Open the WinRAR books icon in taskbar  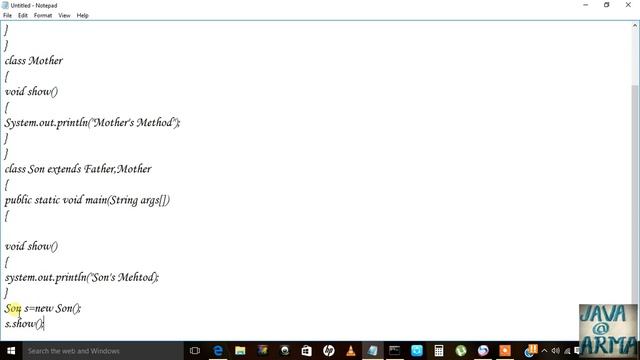[262, 351]
